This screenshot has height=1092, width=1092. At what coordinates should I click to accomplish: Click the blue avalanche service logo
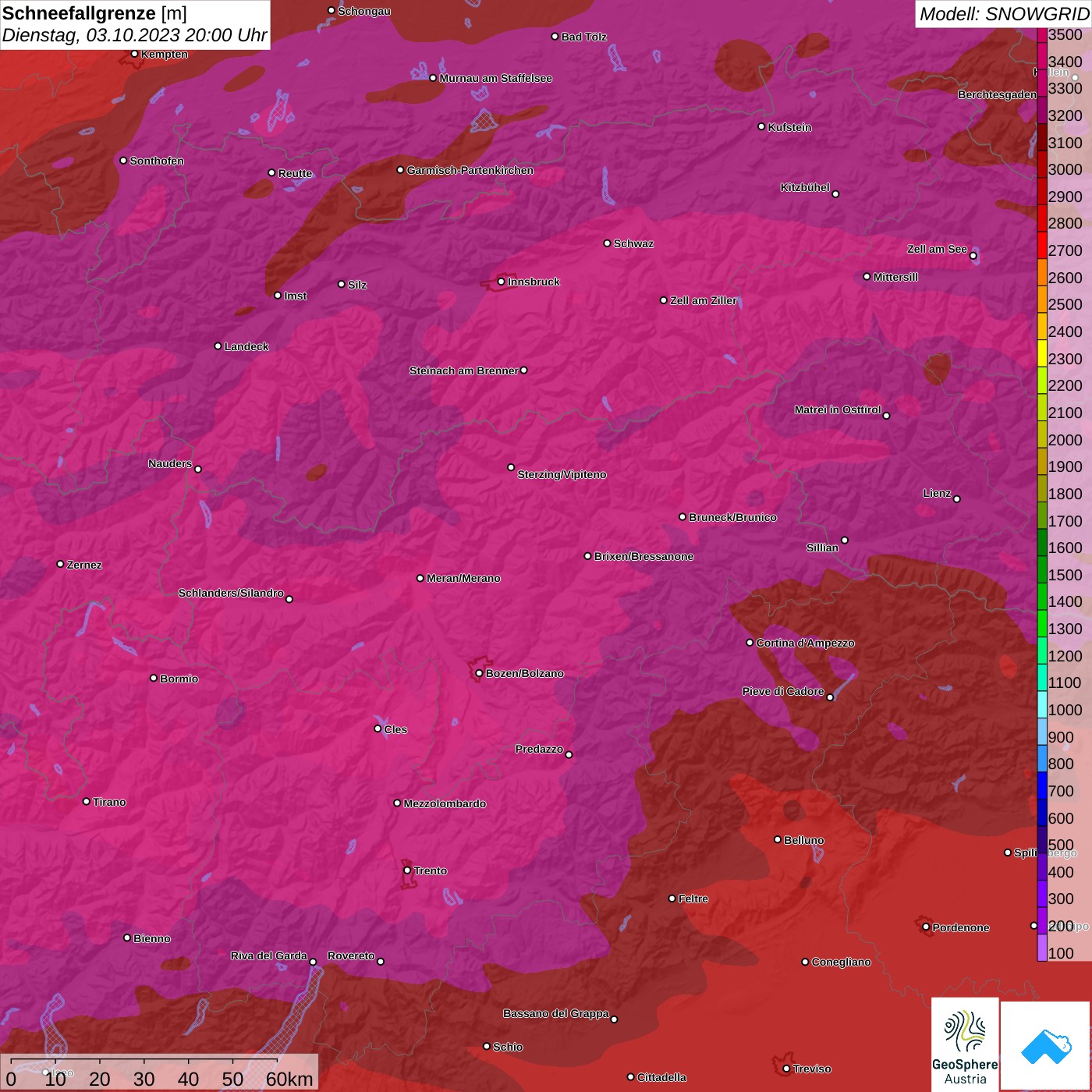pyautogui.click(x=1046, y=1046)
